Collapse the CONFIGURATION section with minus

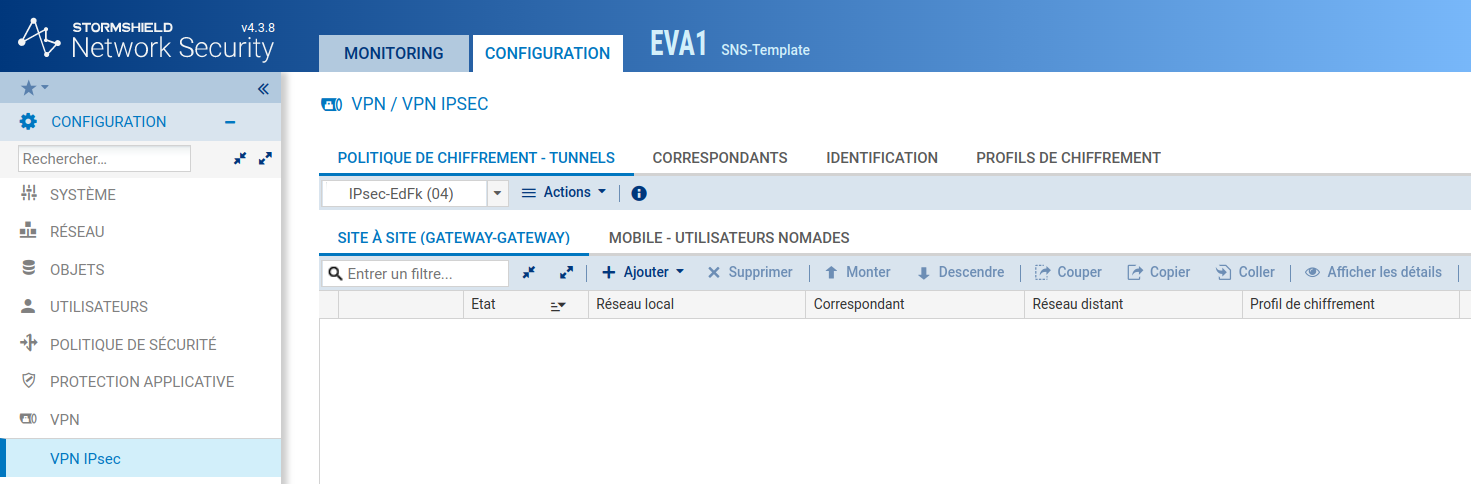click(x=230, y=122)
